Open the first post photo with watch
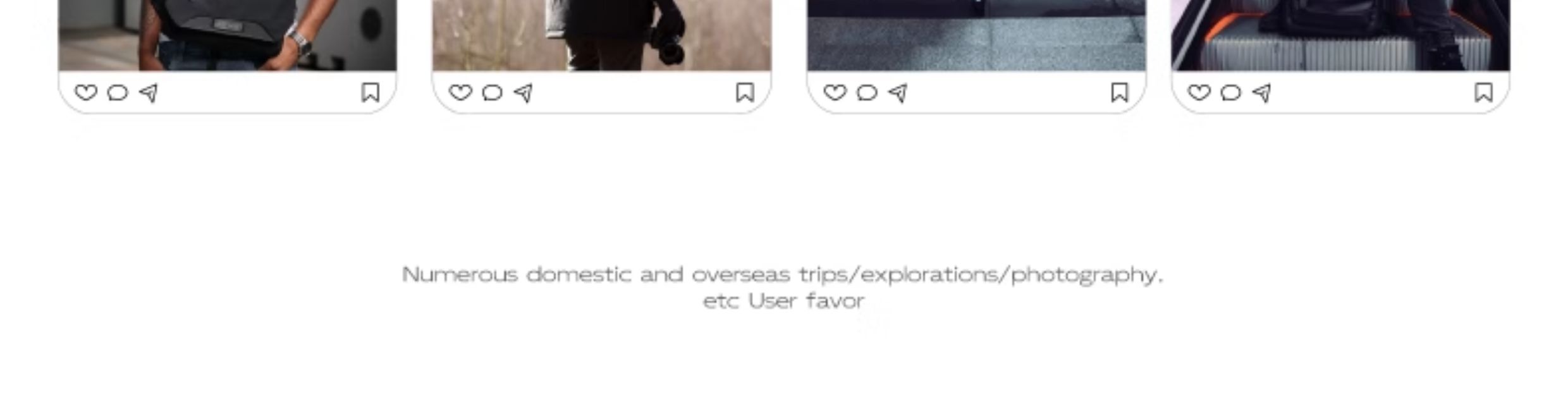The height and width of the screenshot is (402, 1568). click(228, 35)
